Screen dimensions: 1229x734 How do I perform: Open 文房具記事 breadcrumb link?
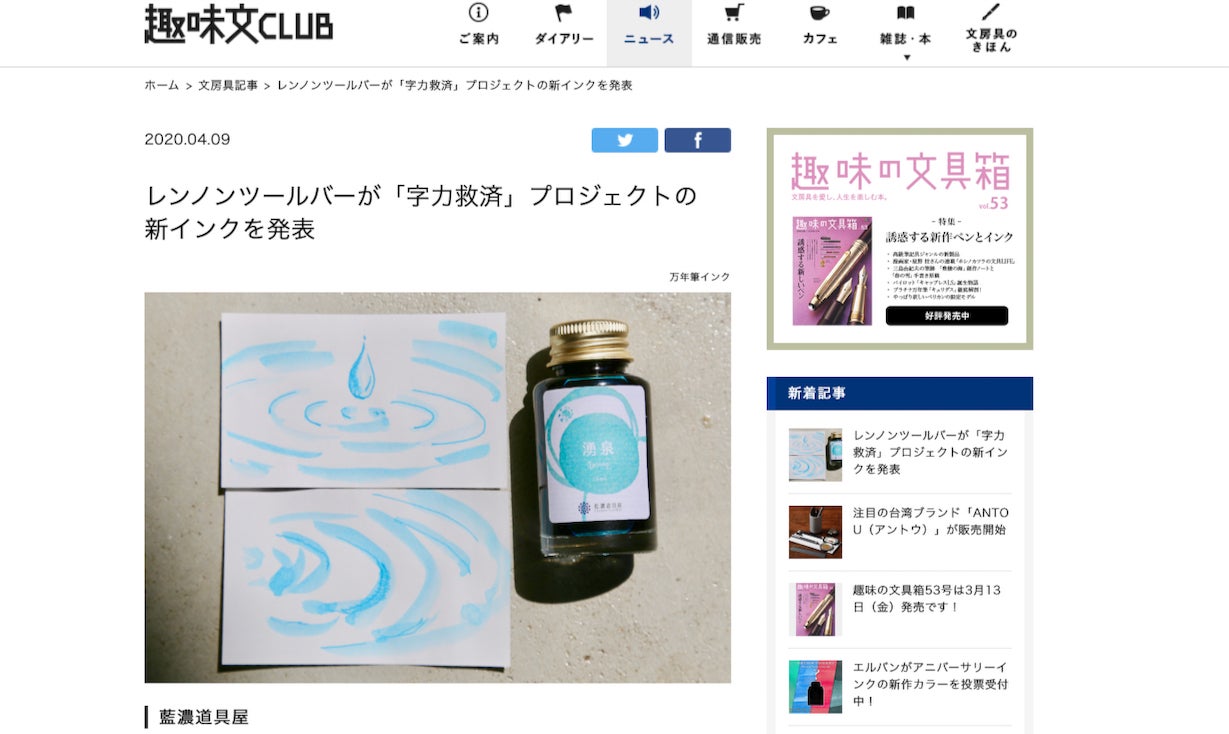(x=228, y=85)
